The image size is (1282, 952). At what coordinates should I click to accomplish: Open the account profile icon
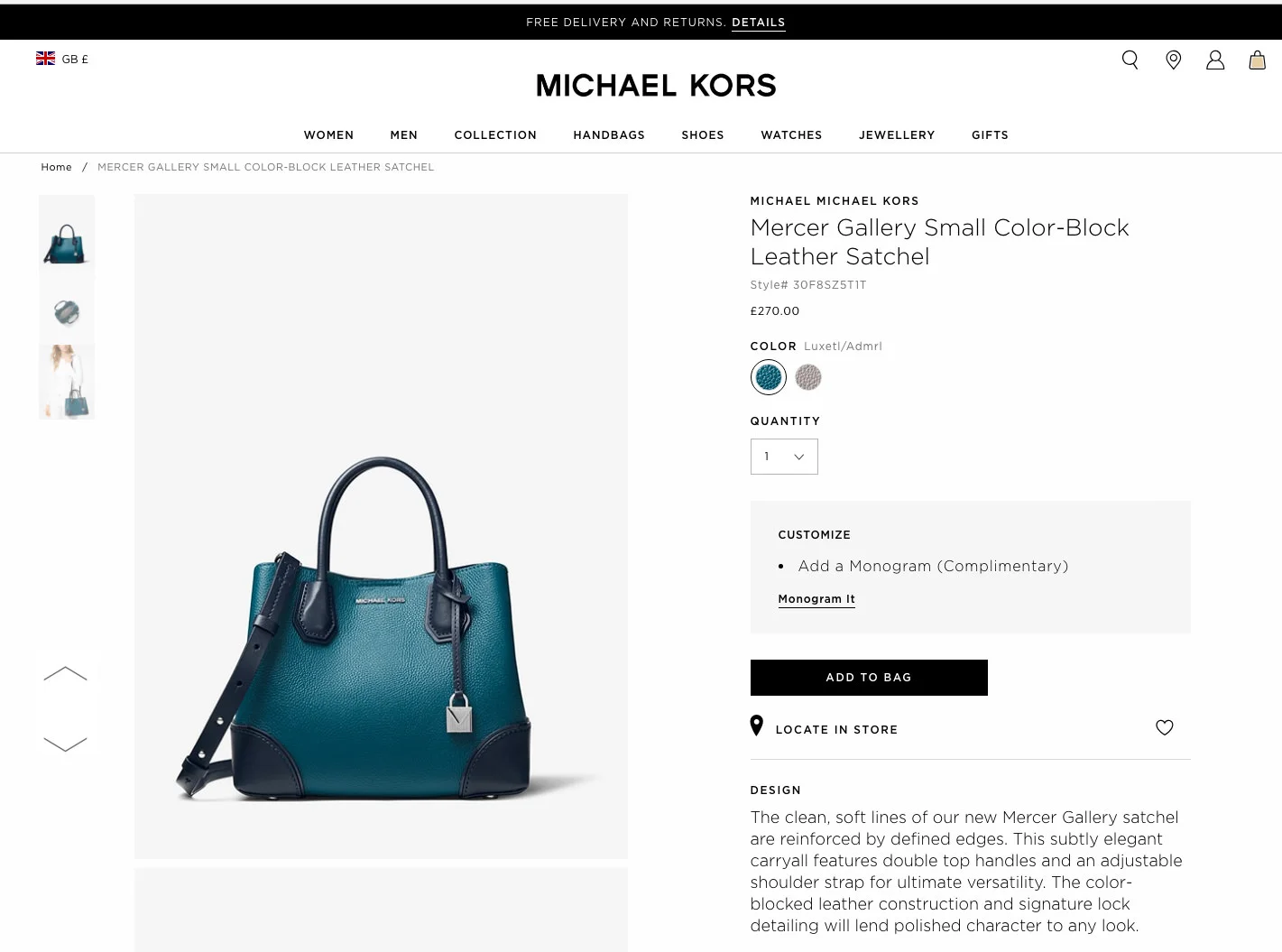point(1215,60)
